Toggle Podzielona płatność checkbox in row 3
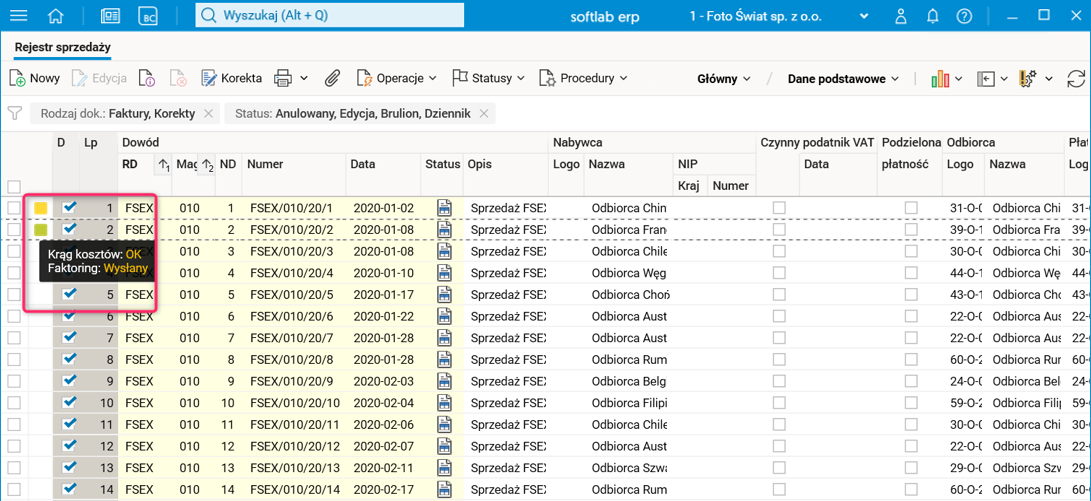 [911, 250]
